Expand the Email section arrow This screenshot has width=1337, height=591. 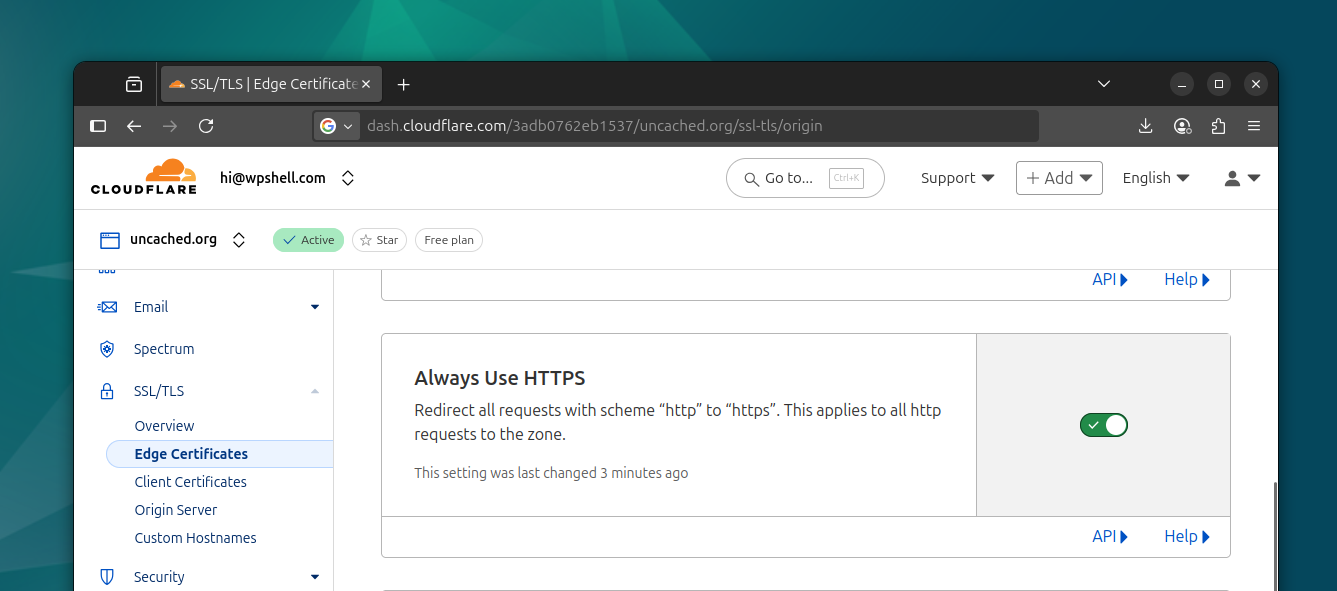(315, 307)
